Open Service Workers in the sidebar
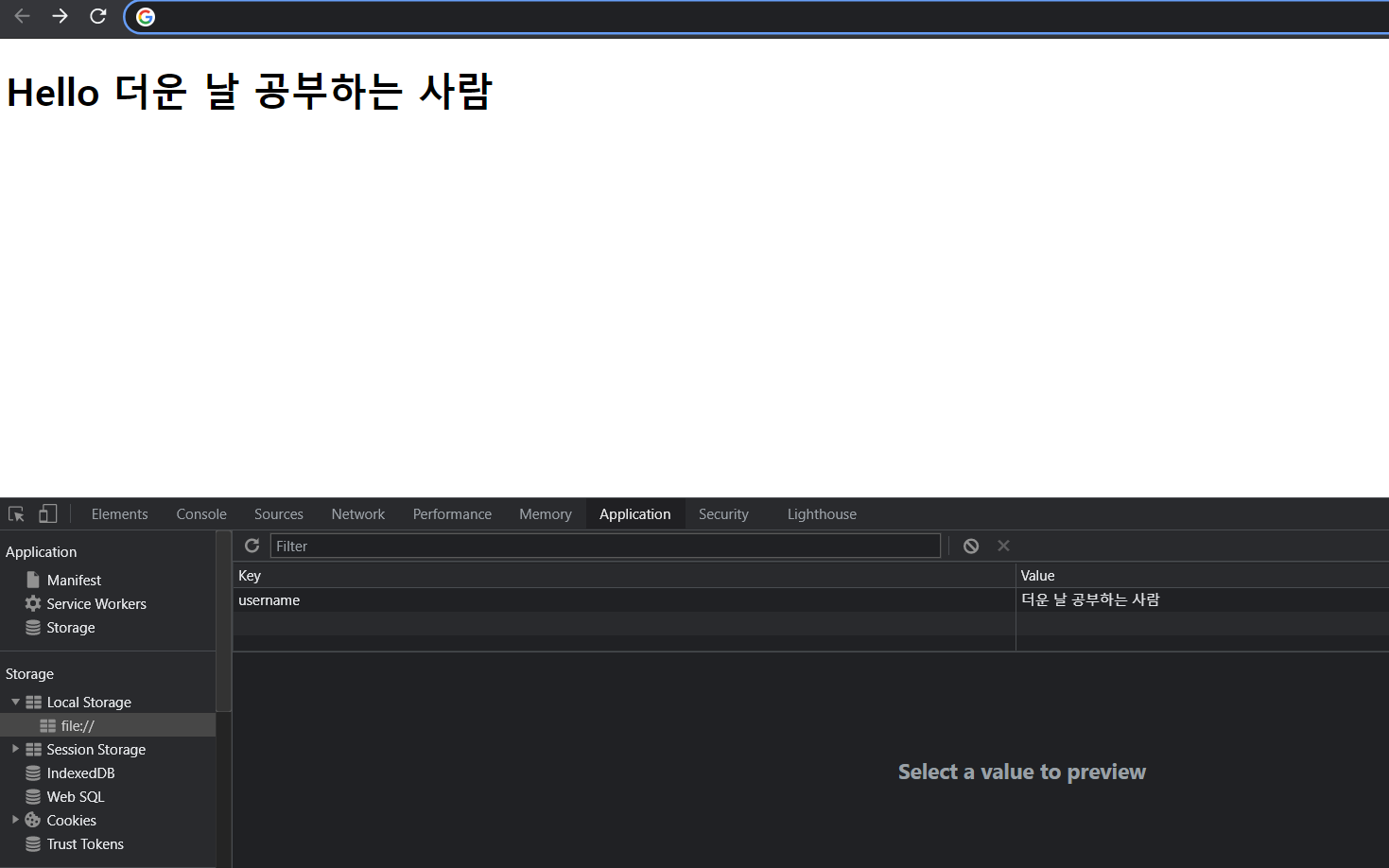Viewport: 1389px width, 868px height. (96, 604)
